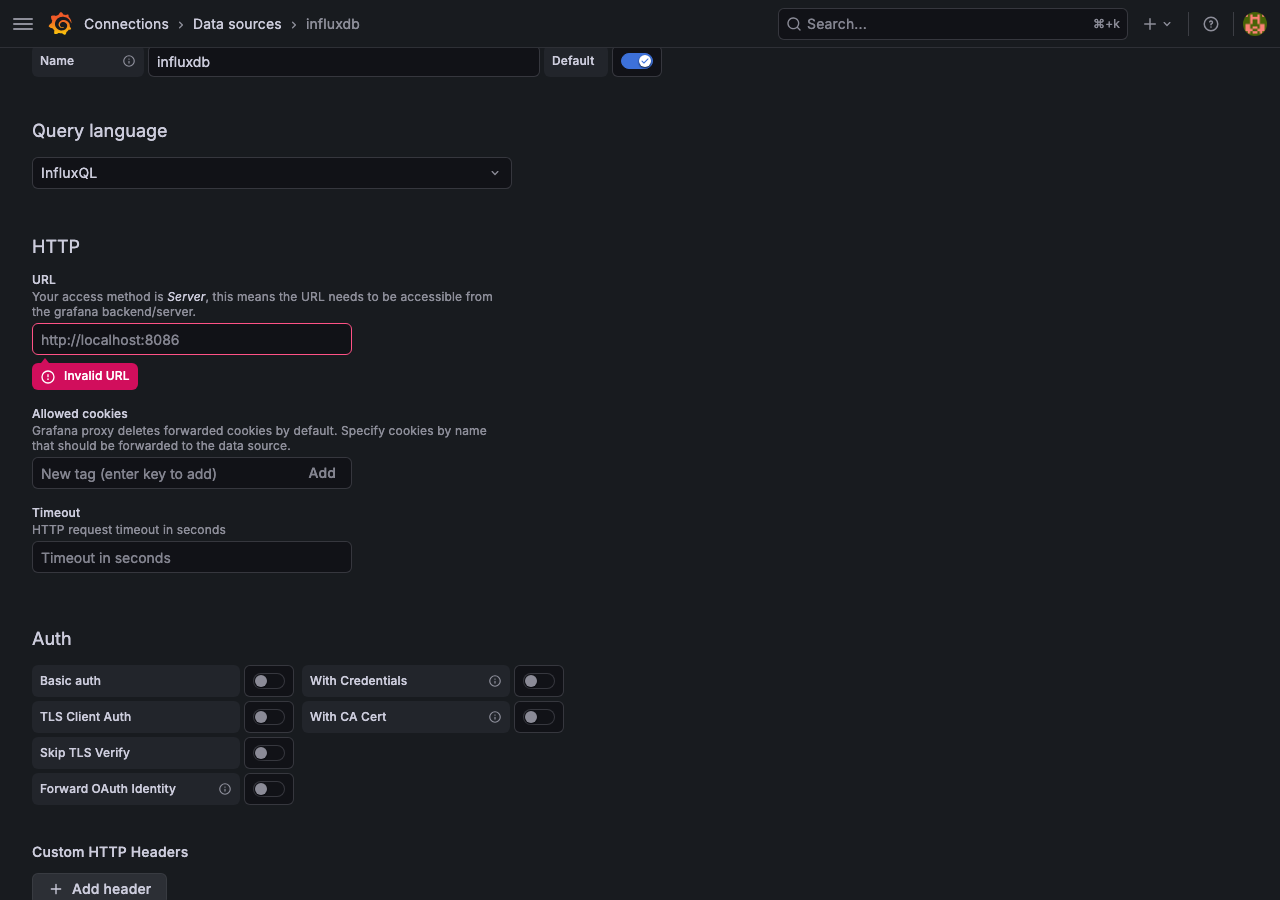Click the Skip TLS Verify label
The height and width of the screenshot is (900, 1280).
(85, 753)
